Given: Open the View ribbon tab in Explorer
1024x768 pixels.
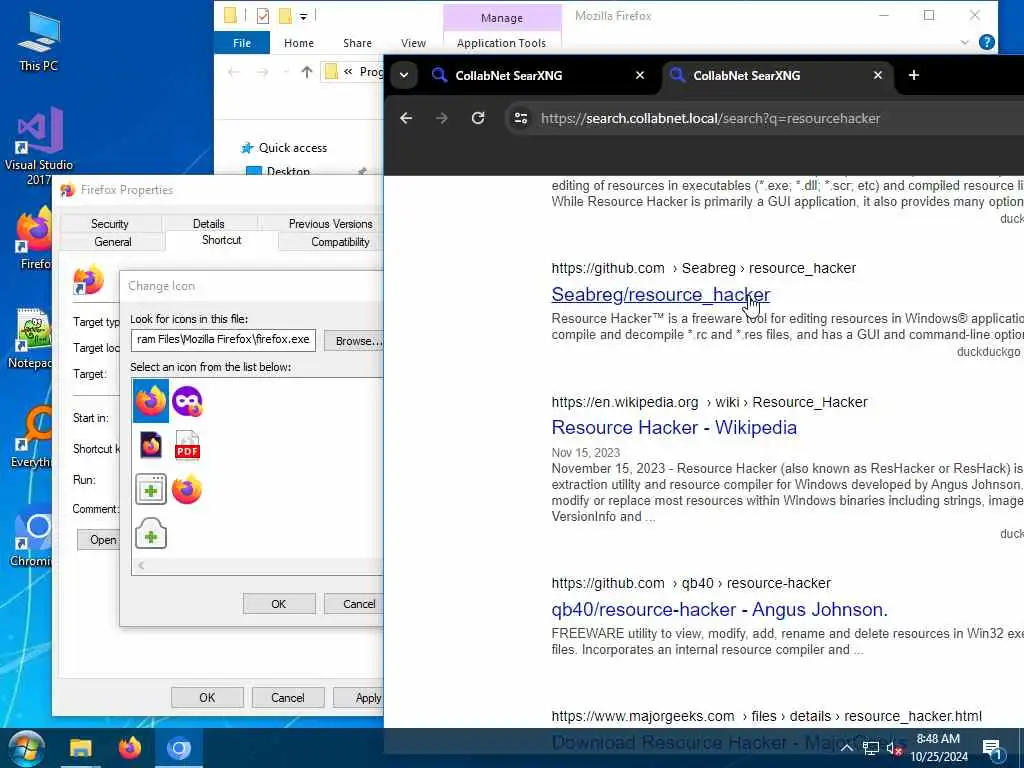Looking at the screenshot, I should click(413, 43).
